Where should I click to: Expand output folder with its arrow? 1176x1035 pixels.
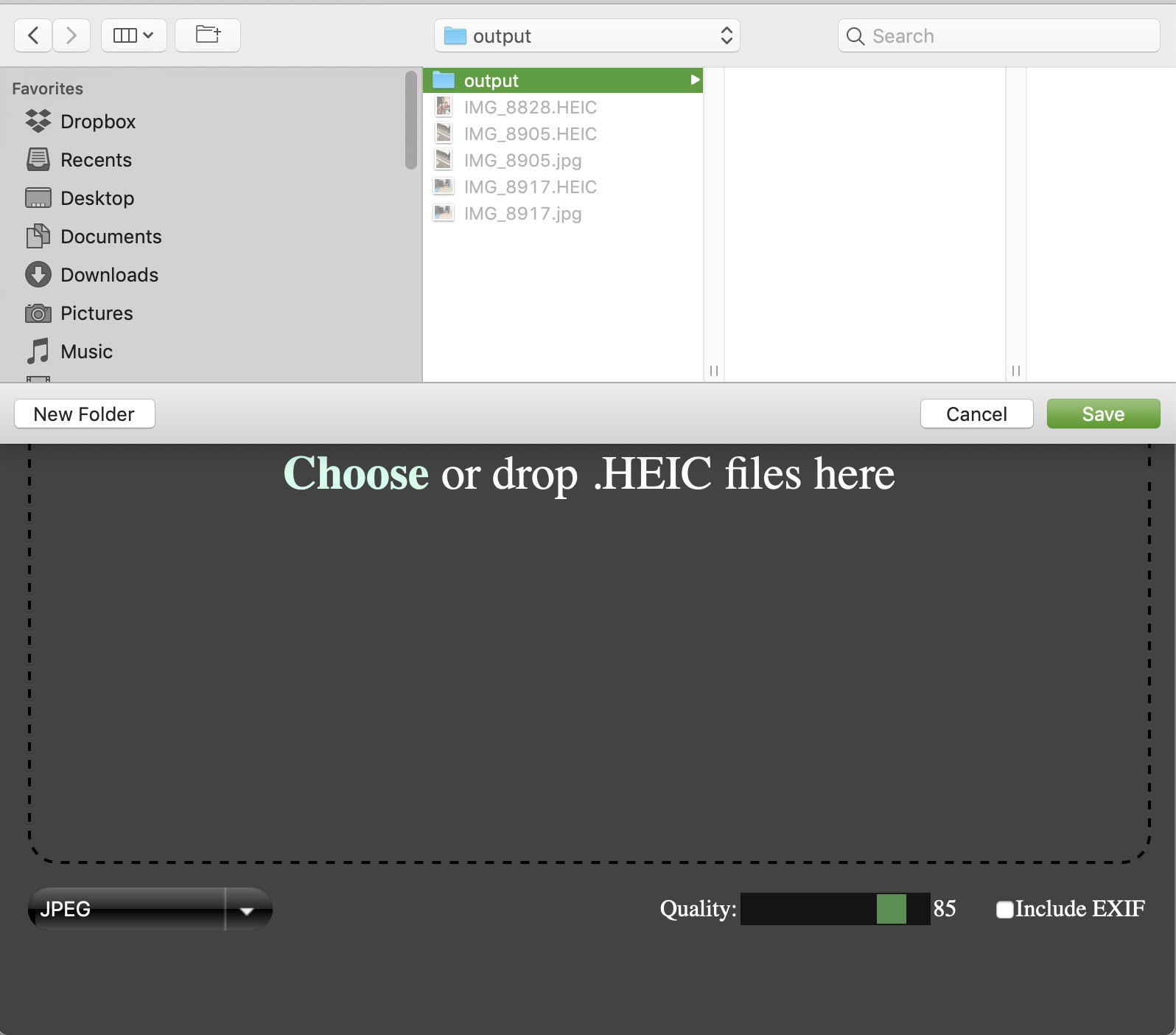pos(694,80)
